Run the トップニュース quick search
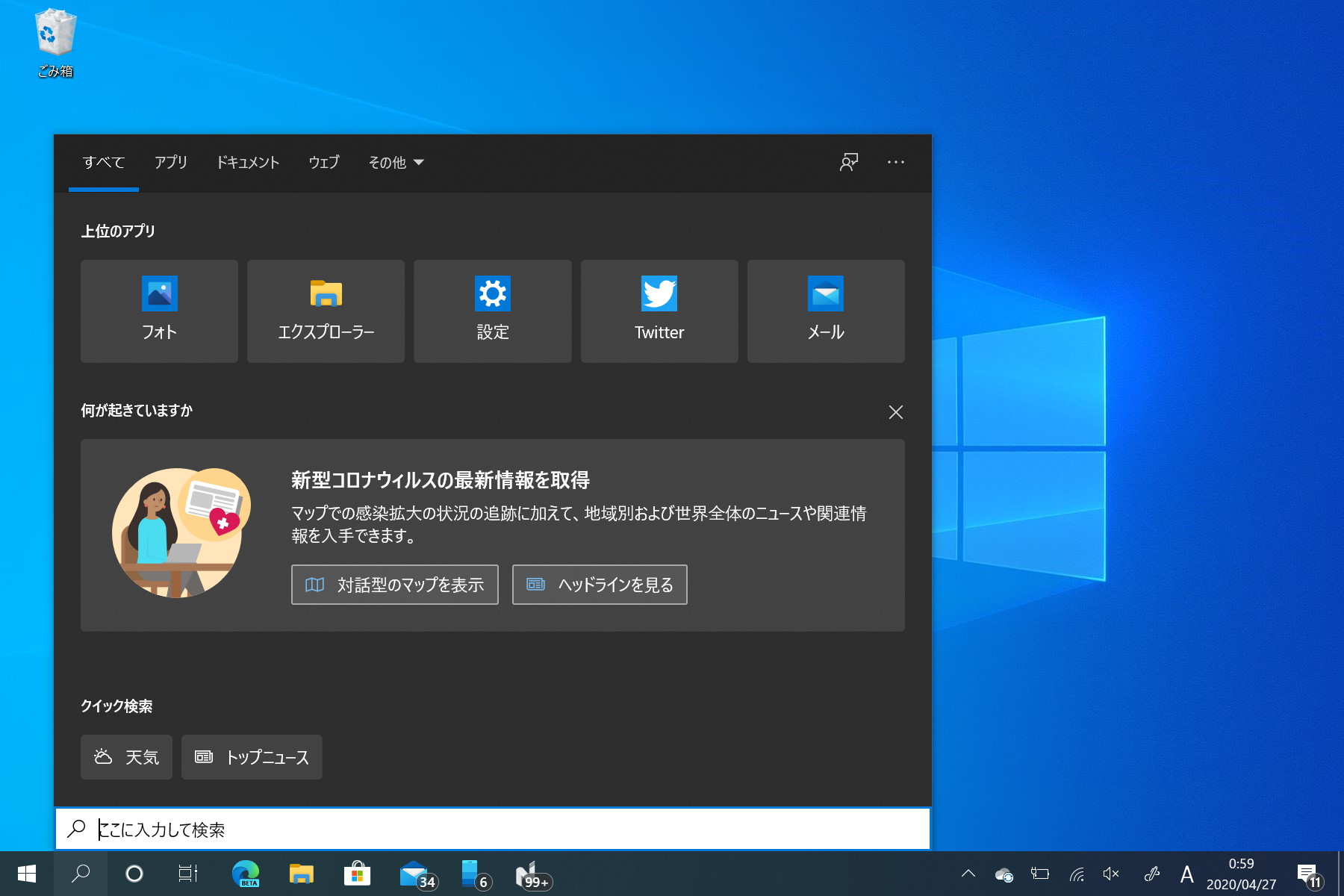Viewport: 1344px width, 896px height. point(251,757)
